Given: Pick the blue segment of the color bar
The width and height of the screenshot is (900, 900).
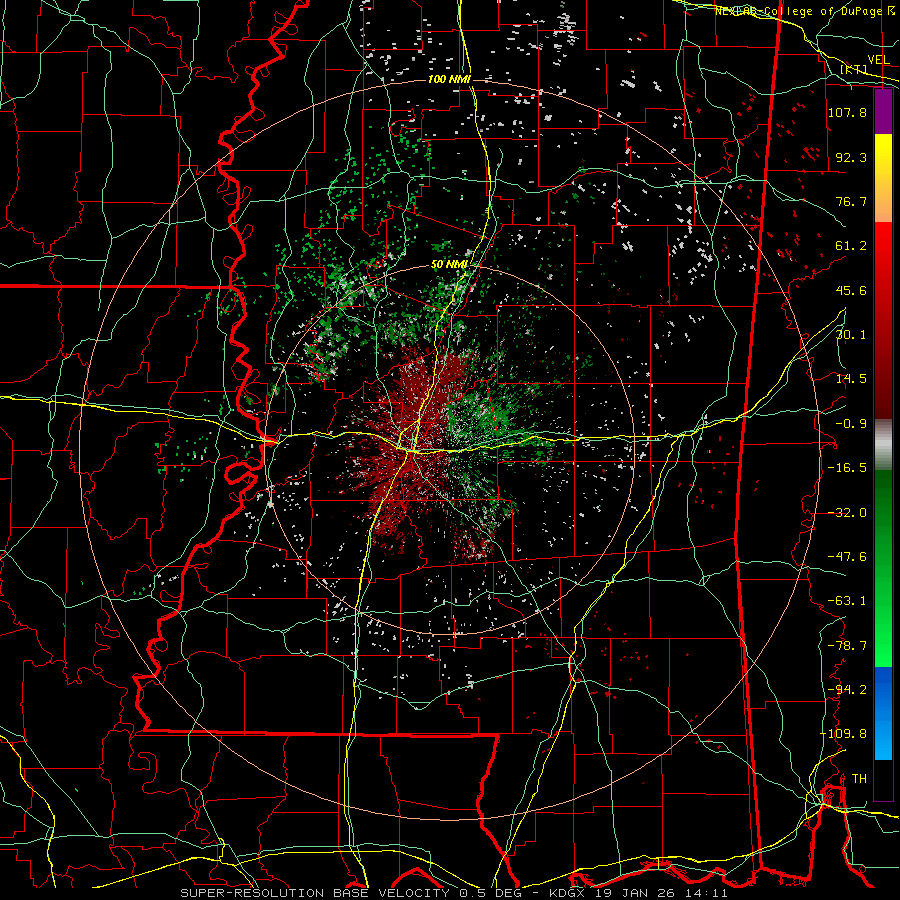Looking at the screenshot, I should tap(883, 713).
